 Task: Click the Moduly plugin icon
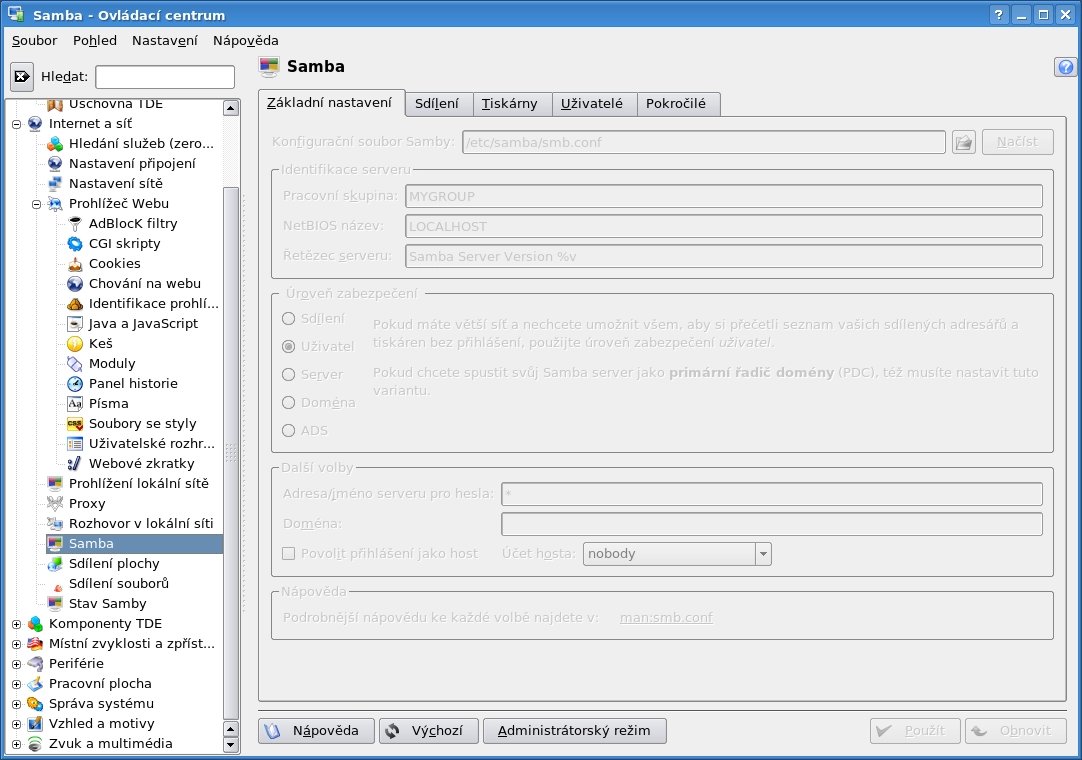click(75, 364)
